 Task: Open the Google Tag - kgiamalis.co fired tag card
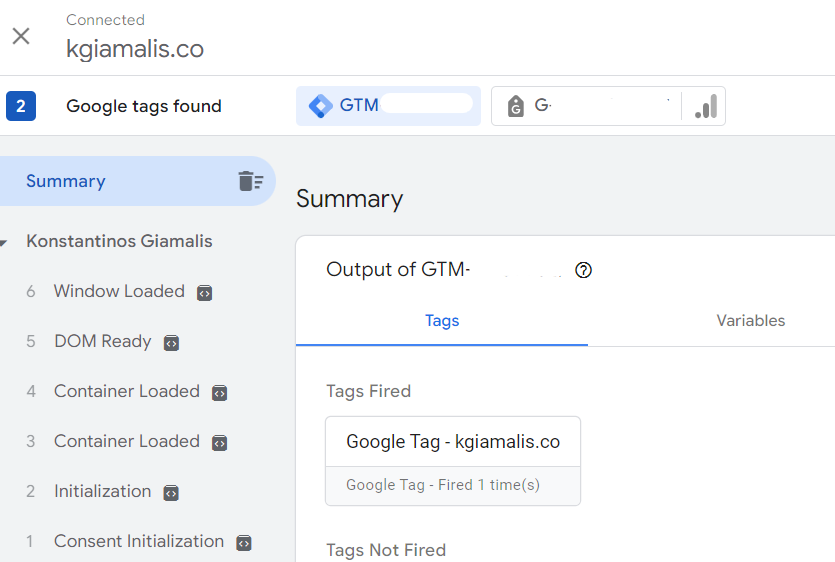pos(453,461)
